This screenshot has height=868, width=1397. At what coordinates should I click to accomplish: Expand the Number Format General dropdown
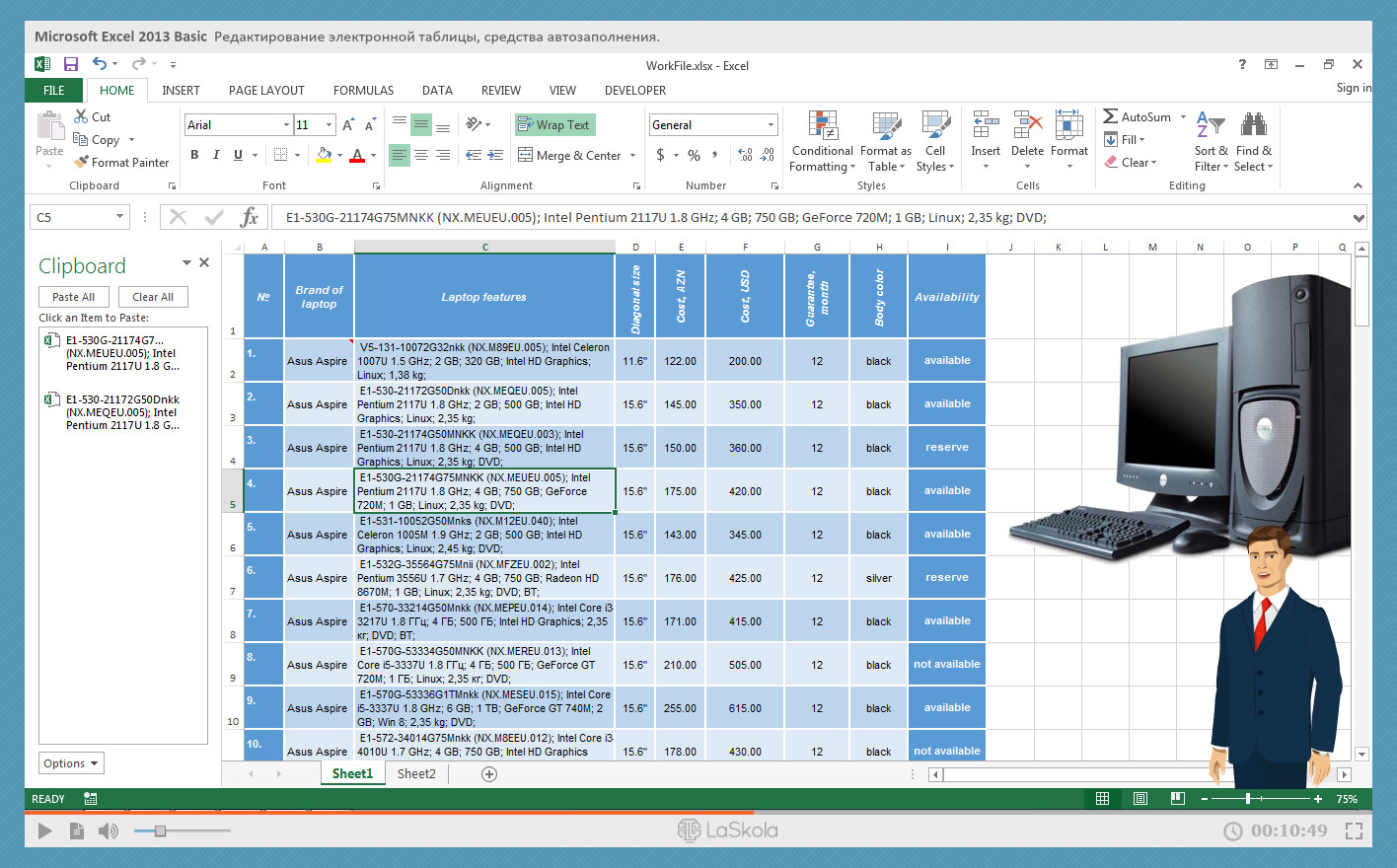[x=771, y=125]
